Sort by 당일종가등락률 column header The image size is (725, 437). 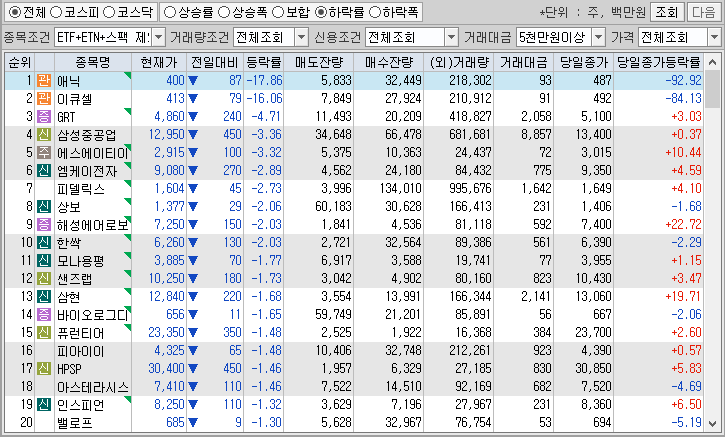659,62
